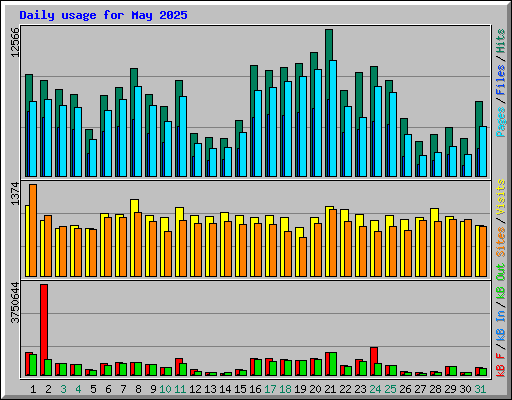The height and width of the screenshot is (400, 512).
Task: Click day 26 on the x-axis
Action: (405, 389)
